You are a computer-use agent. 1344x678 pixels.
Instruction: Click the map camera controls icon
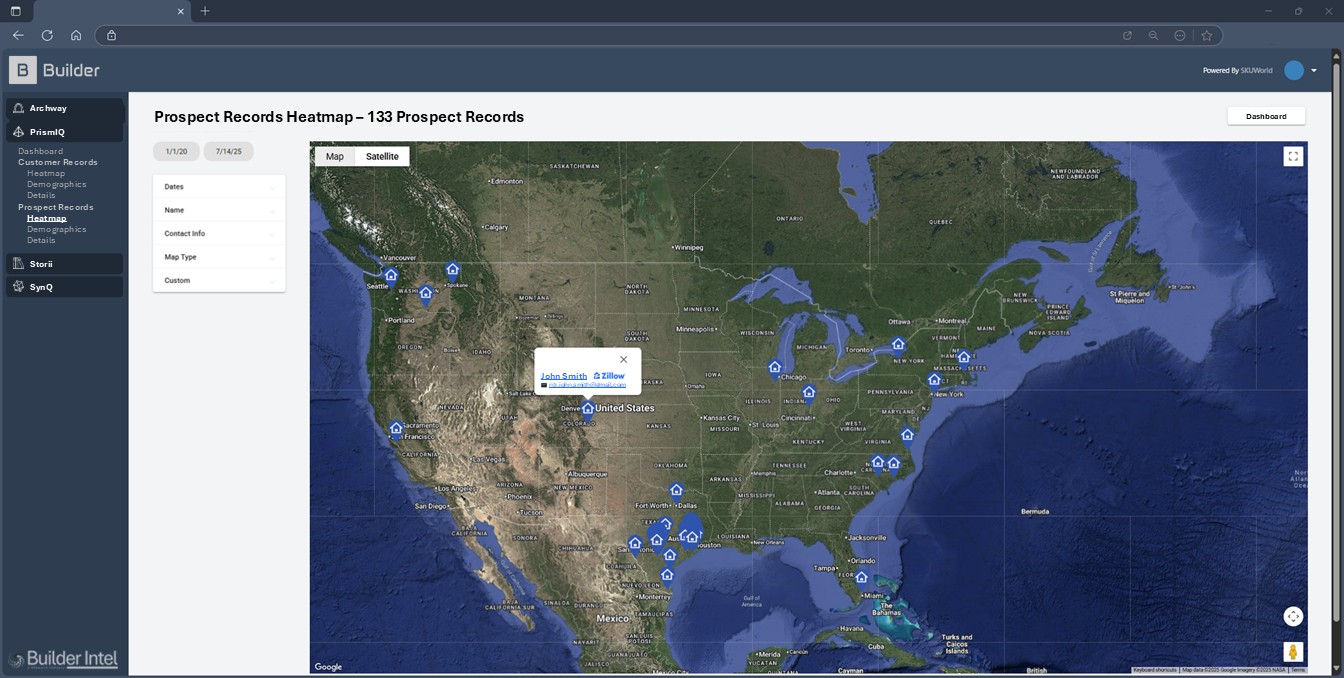(x=1293, y=617)
